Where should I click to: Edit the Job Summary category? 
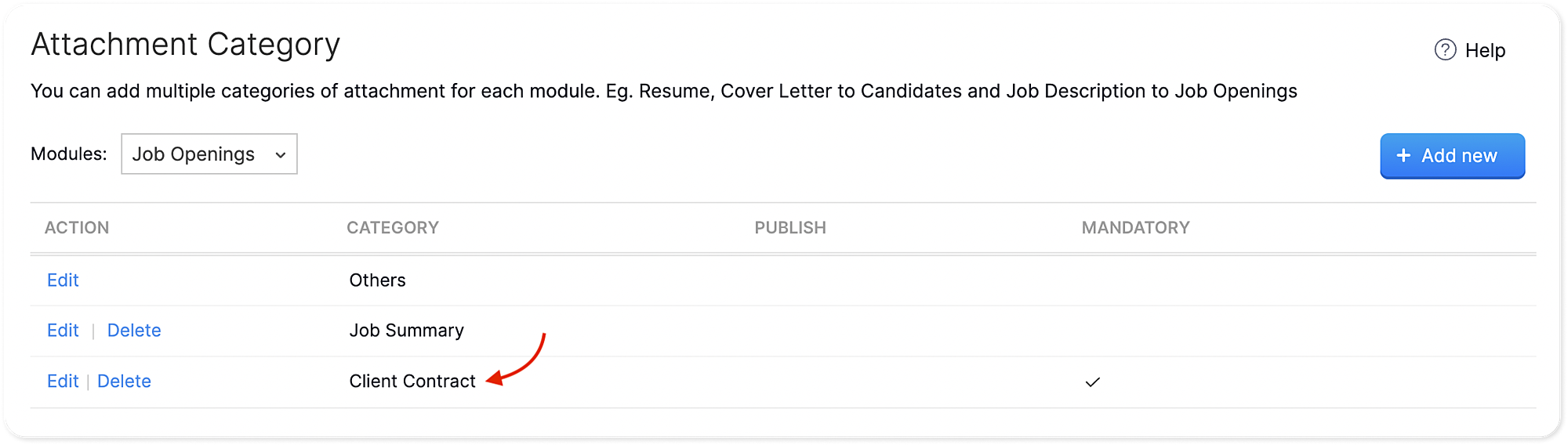(x=63, y=331)
